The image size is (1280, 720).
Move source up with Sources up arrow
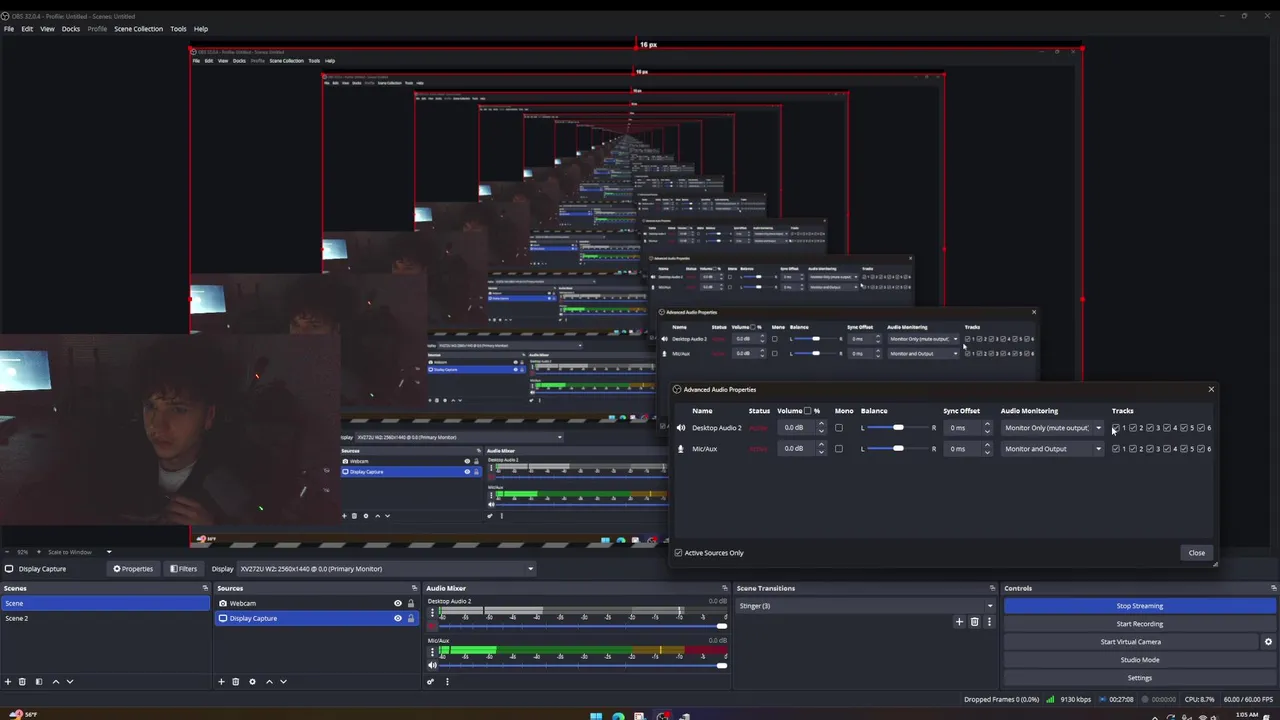coord(269,681)
